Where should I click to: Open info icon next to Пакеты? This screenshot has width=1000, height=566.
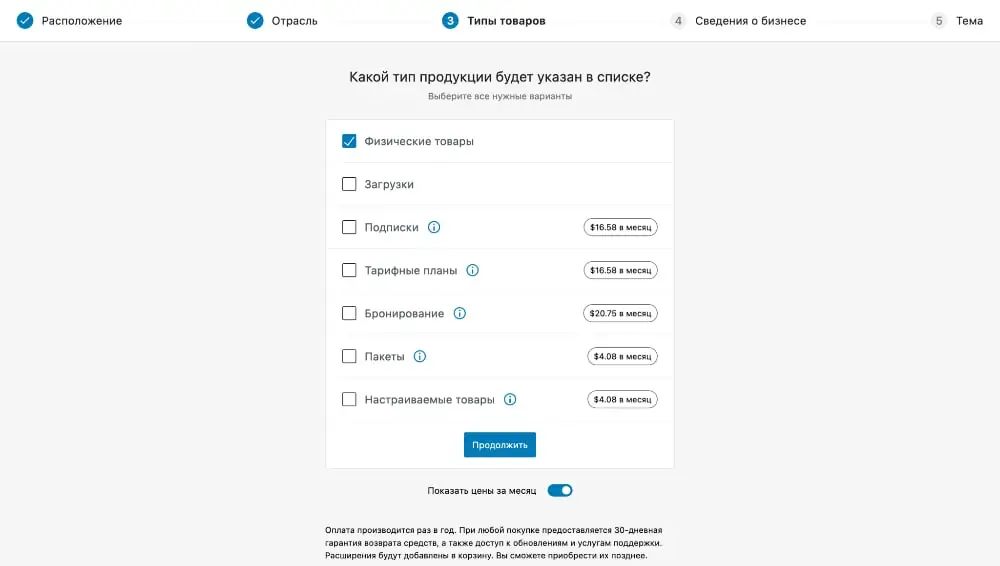[x=420, y=357]
